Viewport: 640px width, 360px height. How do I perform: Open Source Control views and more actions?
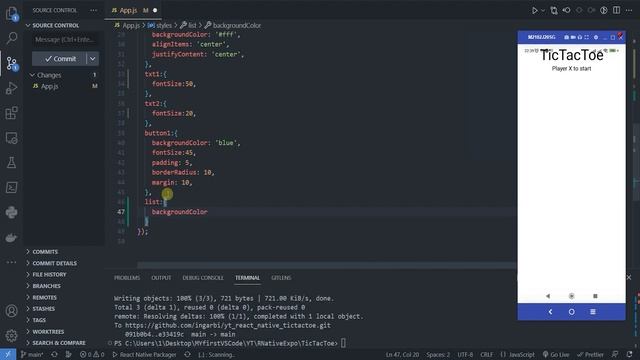click(93, 10)
